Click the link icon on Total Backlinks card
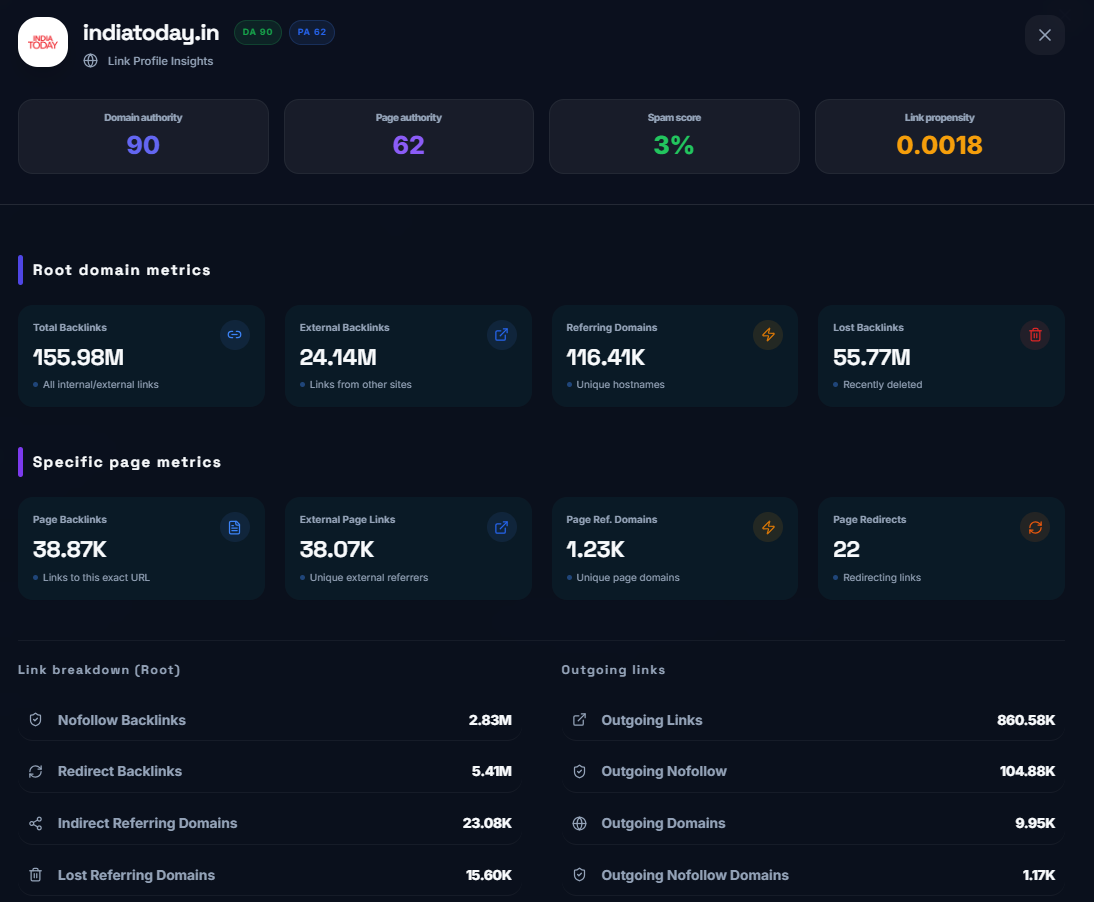 (234, 335)
